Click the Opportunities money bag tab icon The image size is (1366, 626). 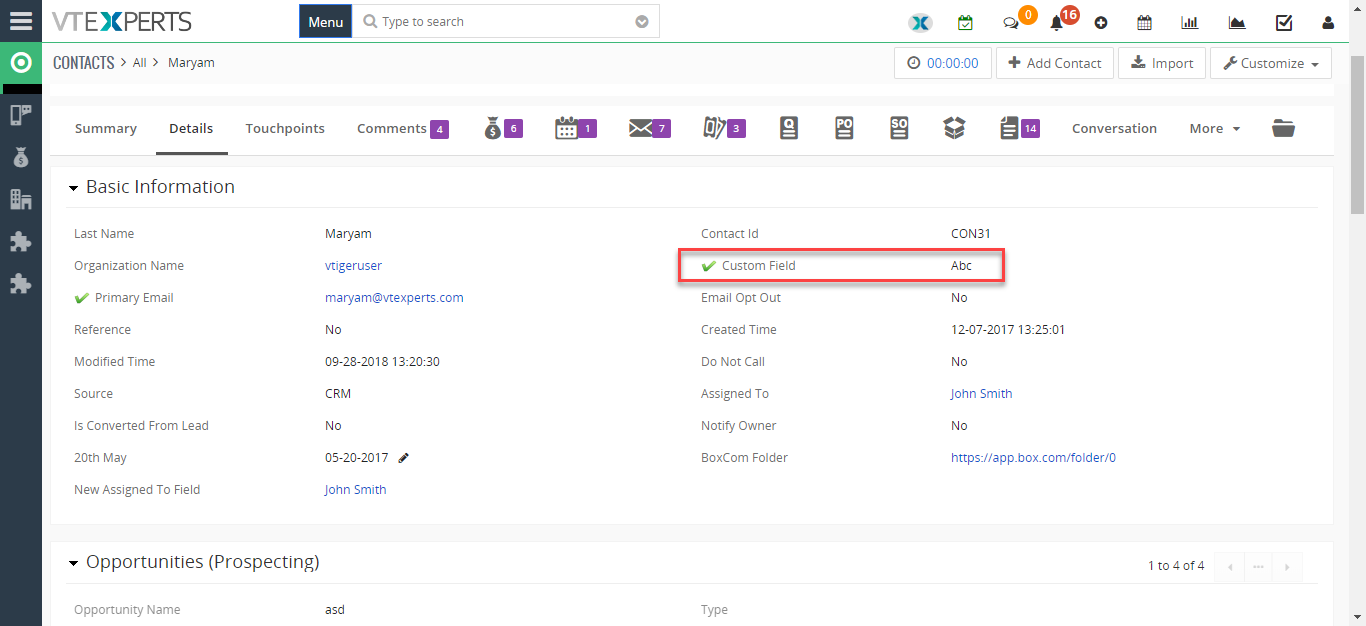point(493,128)
